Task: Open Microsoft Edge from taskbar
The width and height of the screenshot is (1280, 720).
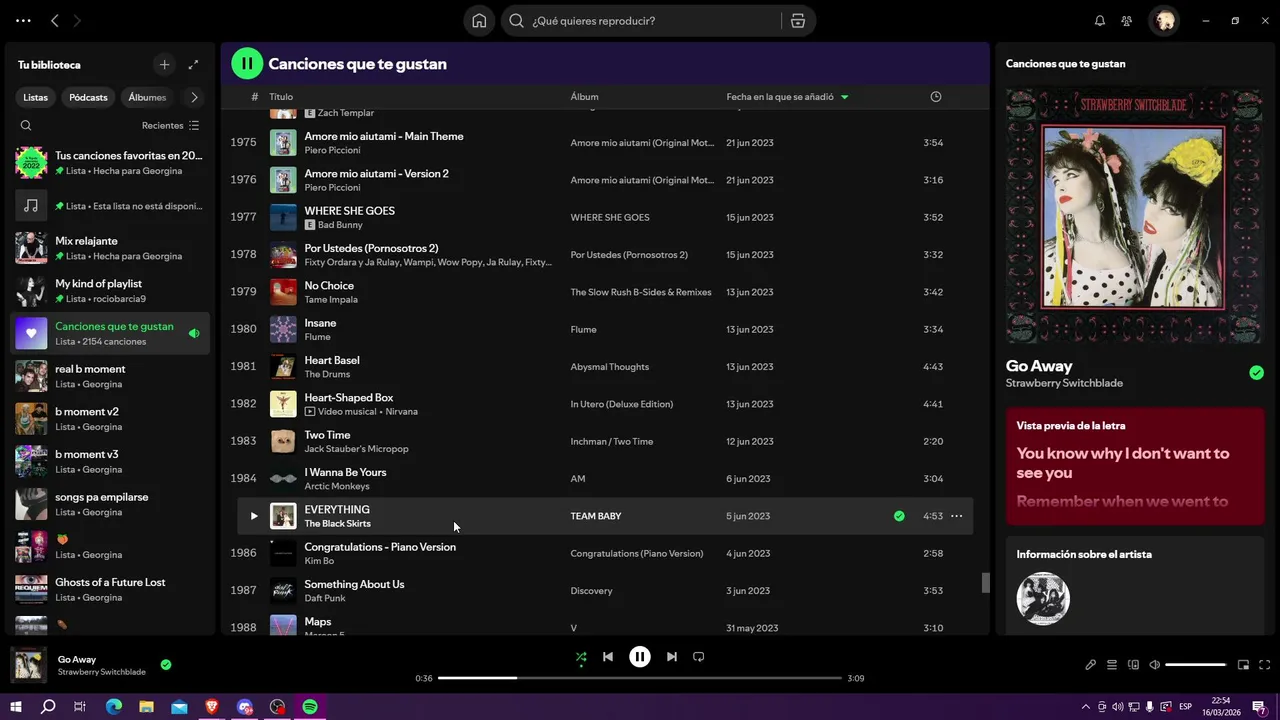Action: tap(114, 707)
